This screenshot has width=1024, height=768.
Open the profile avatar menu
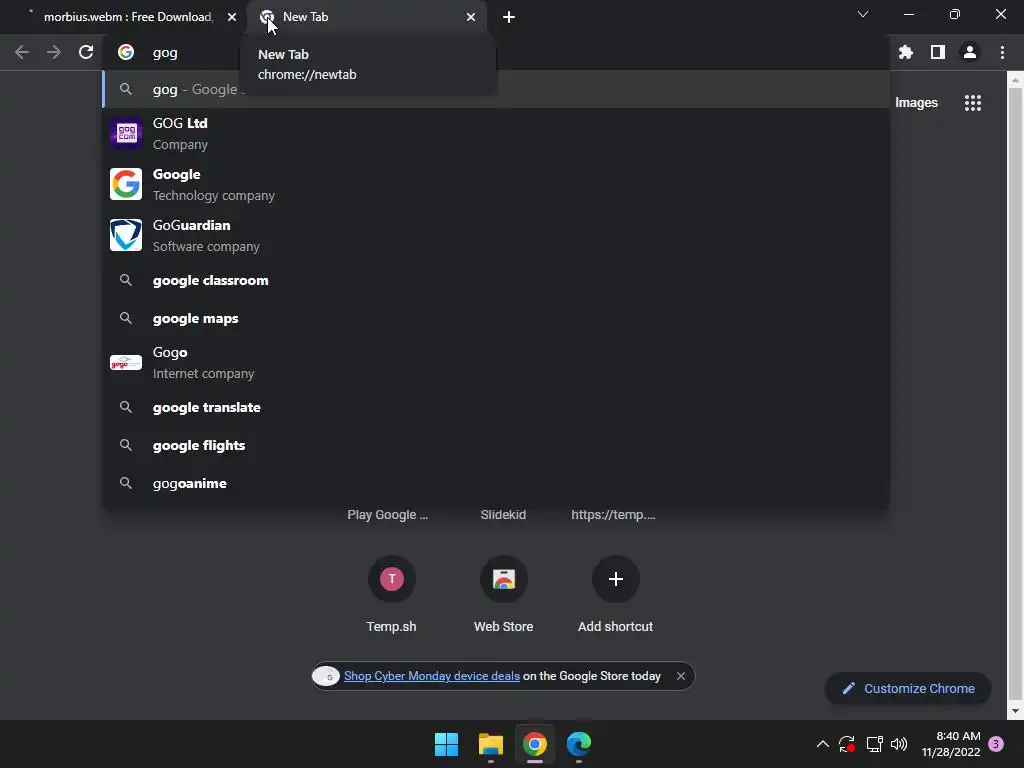coord(970,52)
